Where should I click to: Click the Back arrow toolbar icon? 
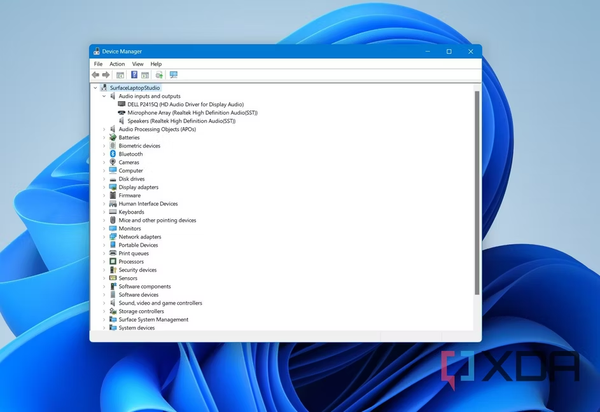95,75
